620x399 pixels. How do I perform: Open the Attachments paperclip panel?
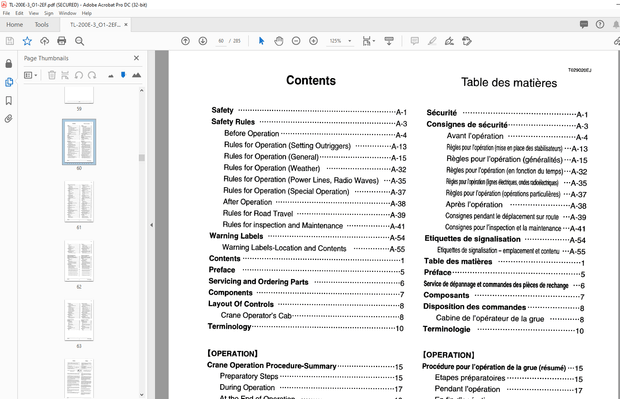point(8,119)
